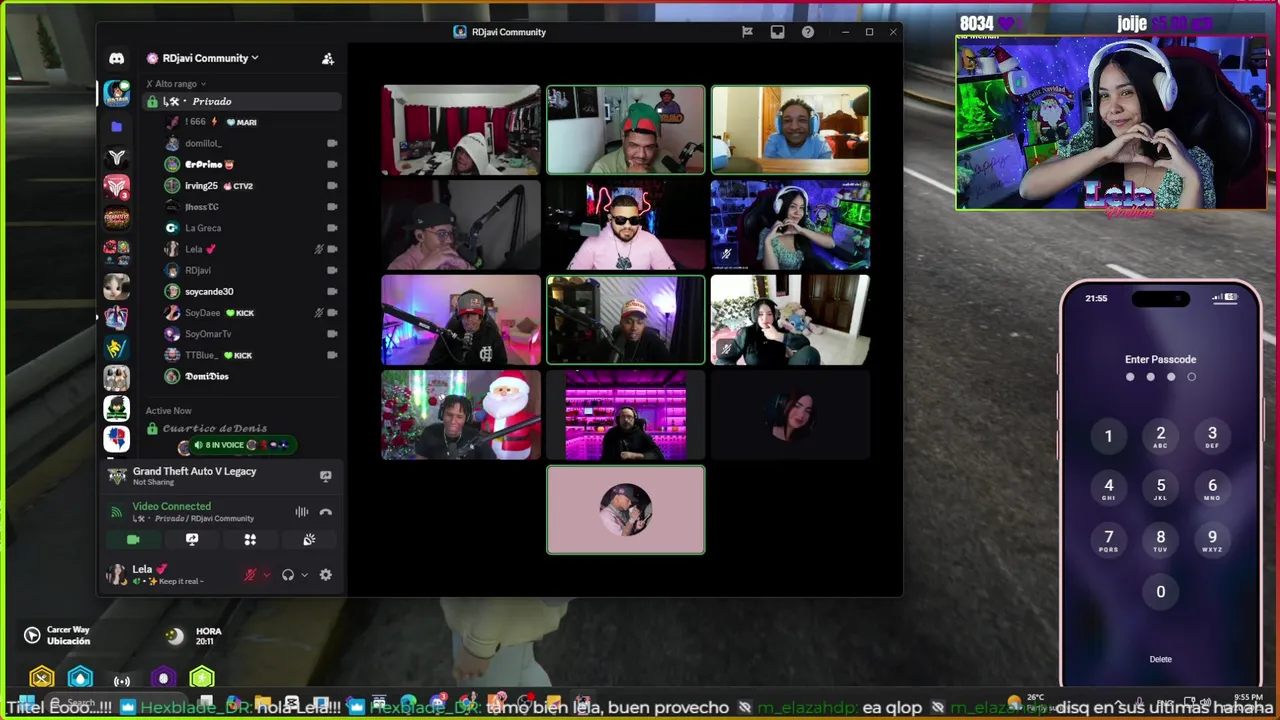1280x720 pixels.
Task: Click the help question mark icon
Action: pos(808,32)
